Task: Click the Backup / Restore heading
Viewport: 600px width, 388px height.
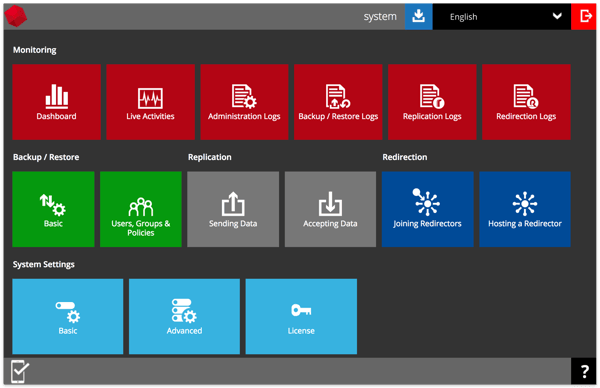Action: tap(46, 157)
